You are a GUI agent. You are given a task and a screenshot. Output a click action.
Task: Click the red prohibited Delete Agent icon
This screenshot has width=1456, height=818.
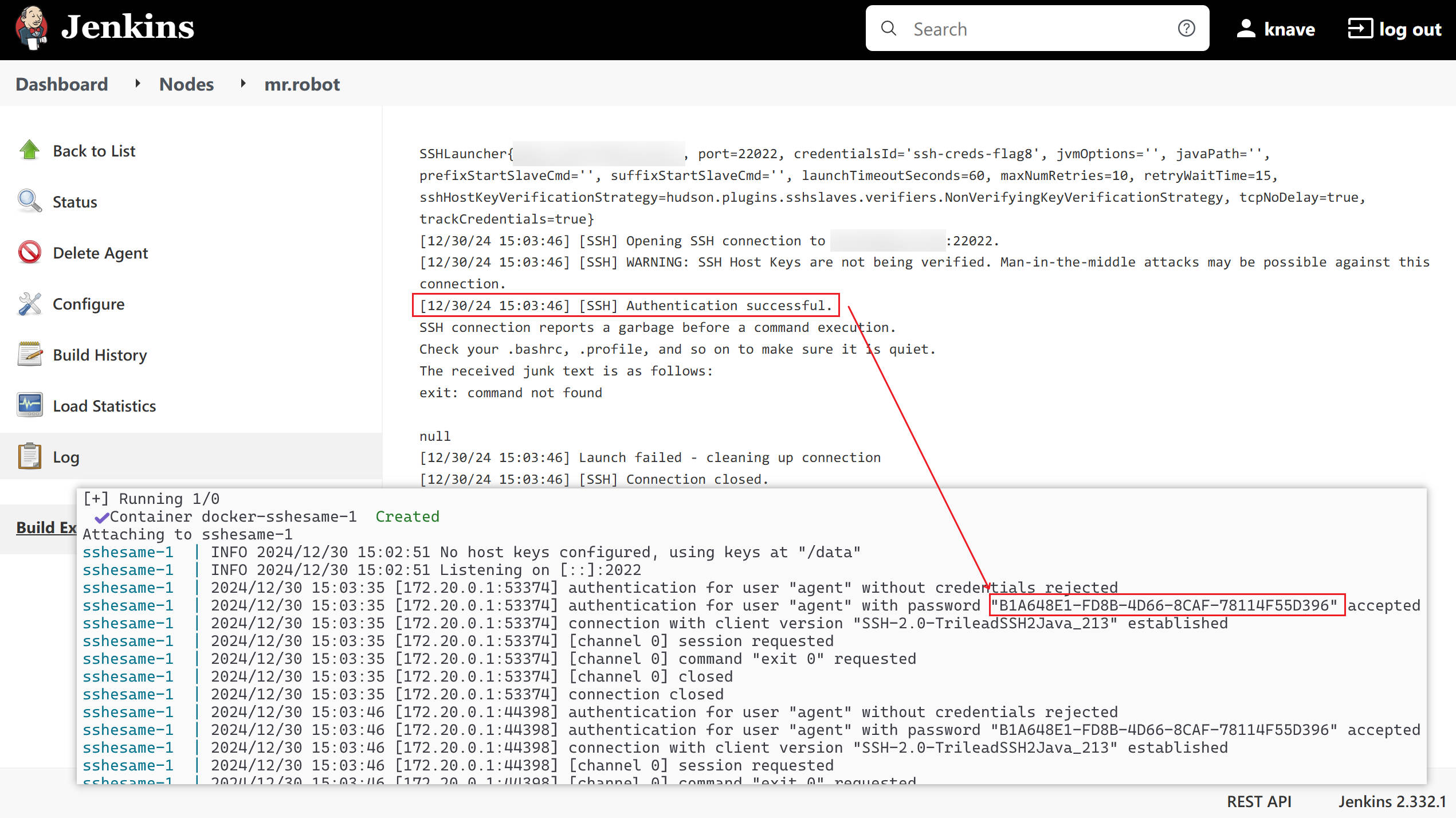tap(30, 252)
